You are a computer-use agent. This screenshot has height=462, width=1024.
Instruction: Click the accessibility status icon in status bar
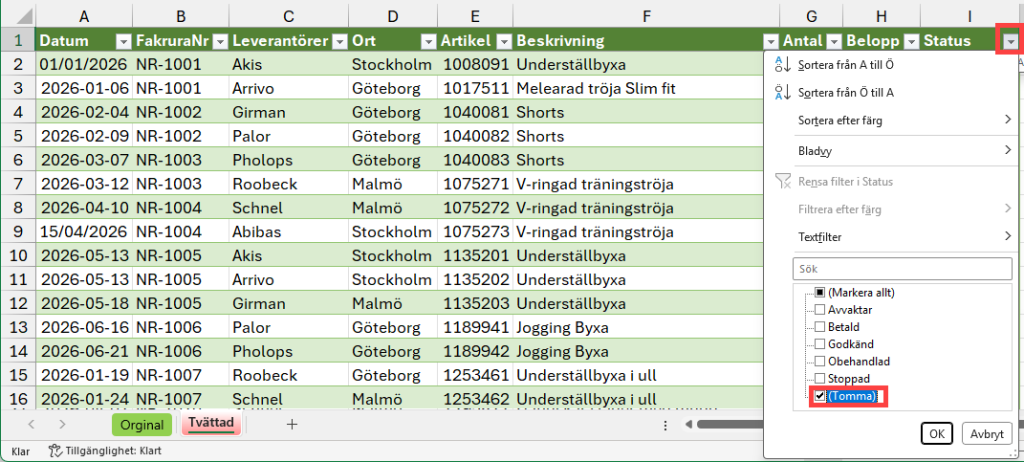(54, 451)
